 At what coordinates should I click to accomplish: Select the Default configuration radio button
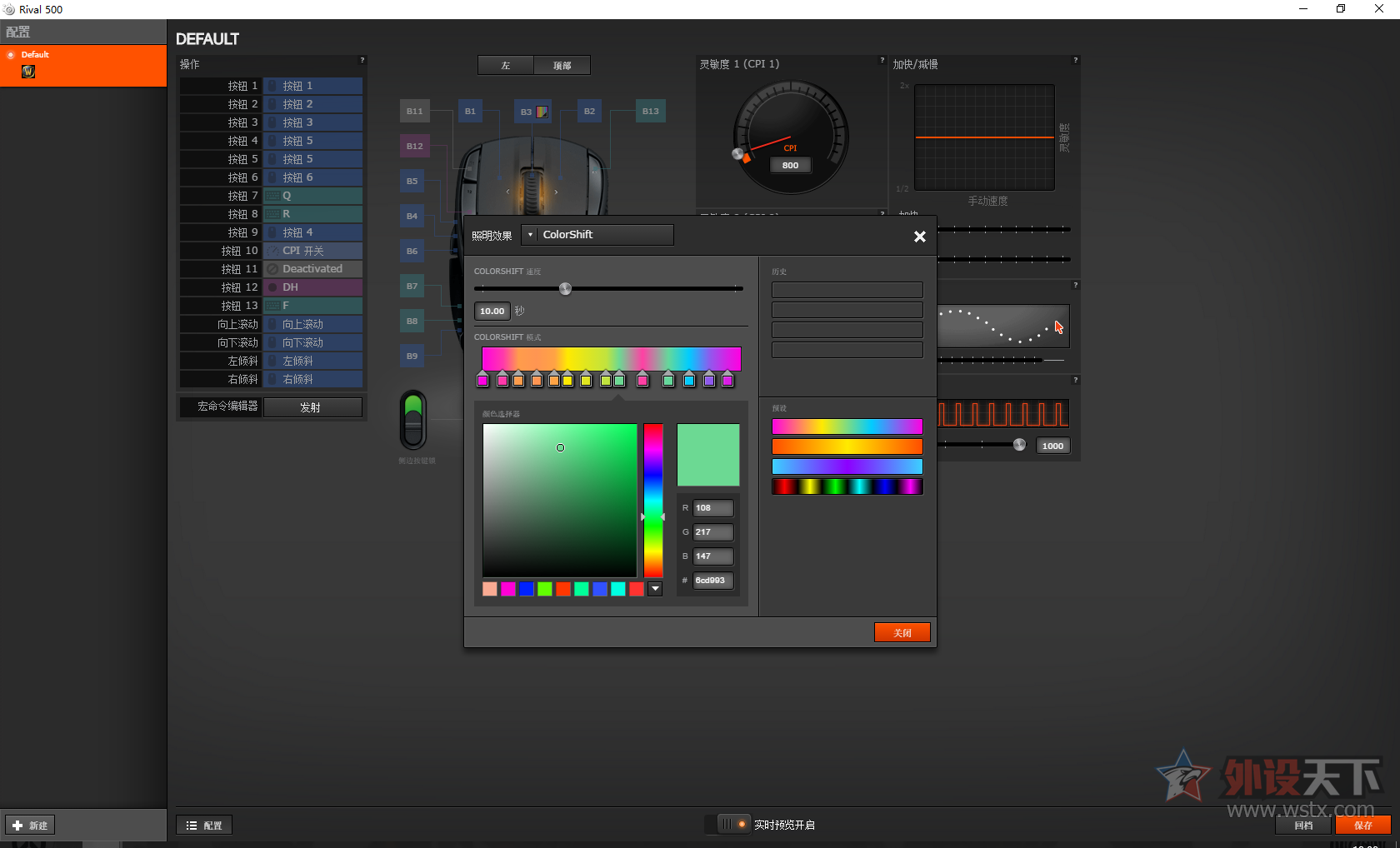(11, 55)
